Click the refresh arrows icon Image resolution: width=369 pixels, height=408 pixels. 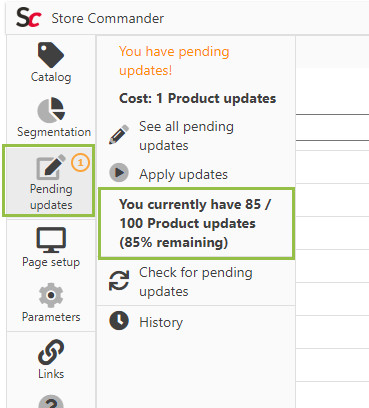(x=119, y=280)
